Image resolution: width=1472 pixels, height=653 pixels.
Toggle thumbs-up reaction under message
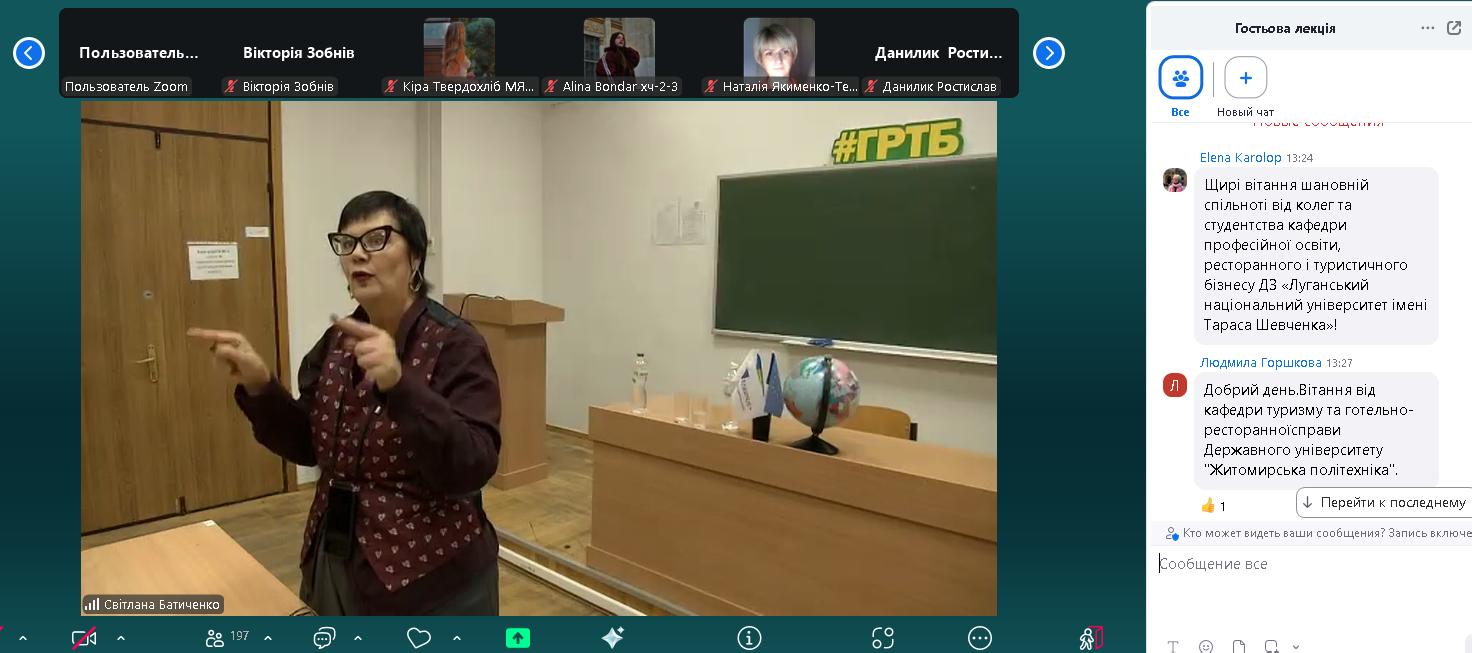pyautogui.click(x=1213, y=505)
